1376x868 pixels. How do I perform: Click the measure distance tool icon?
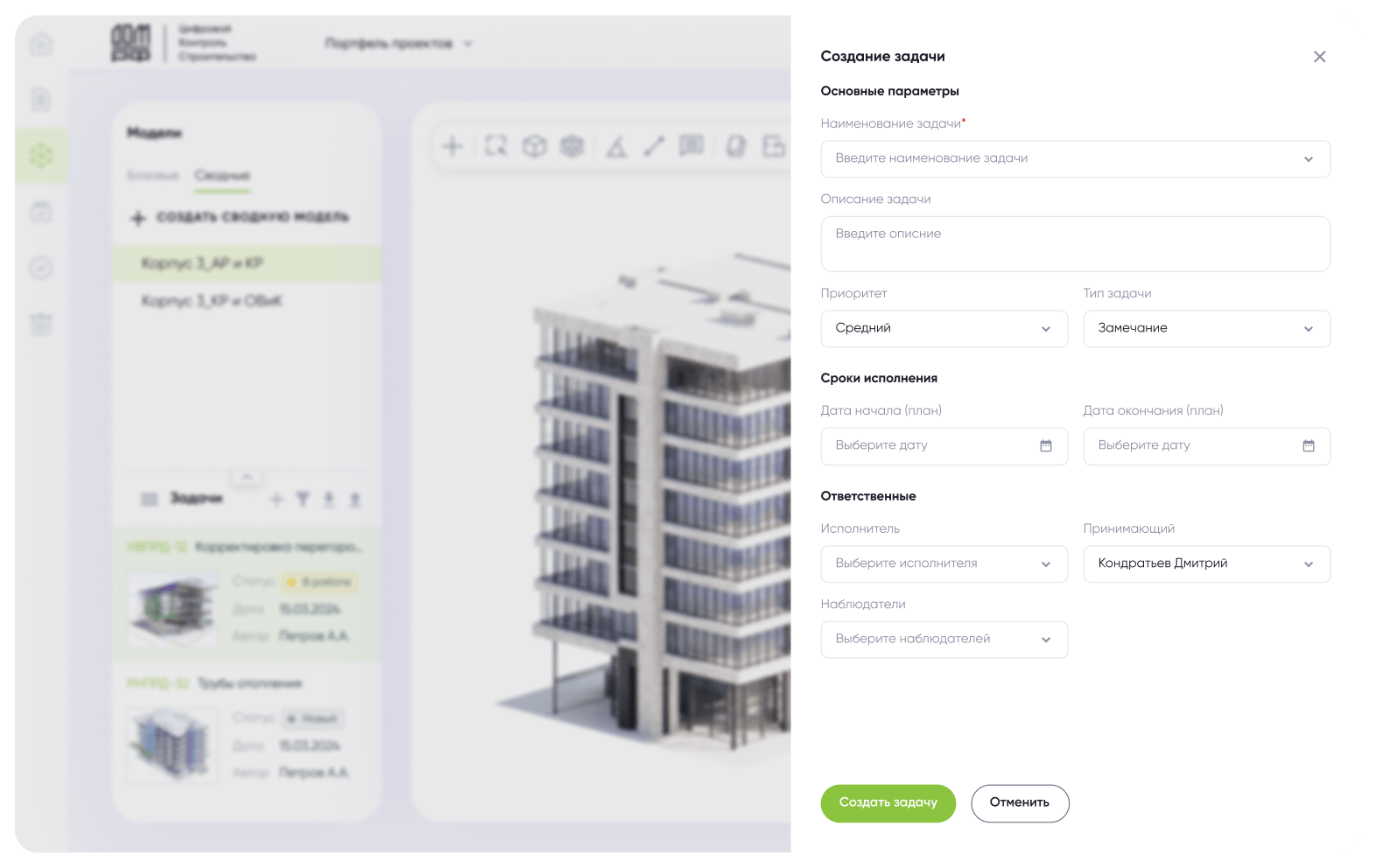[654, 147]
